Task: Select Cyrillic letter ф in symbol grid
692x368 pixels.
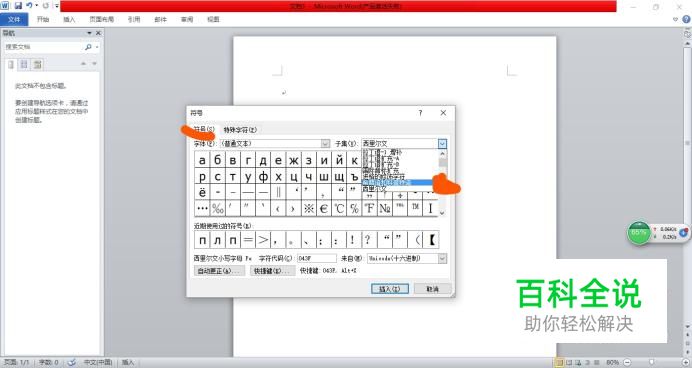Action: (x=263, y=176)
